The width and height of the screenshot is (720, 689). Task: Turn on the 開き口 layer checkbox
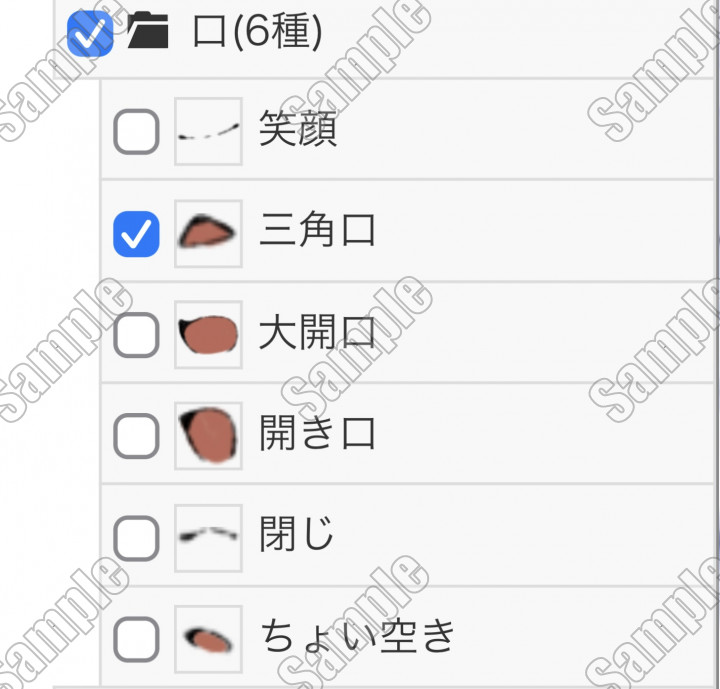136,436
